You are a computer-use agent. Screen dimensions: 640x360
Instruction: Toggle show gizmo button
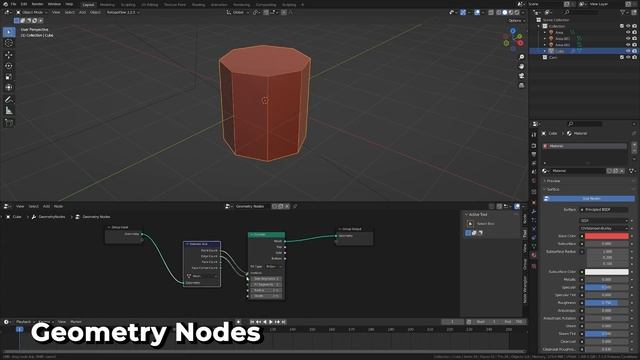pos(463,13)
